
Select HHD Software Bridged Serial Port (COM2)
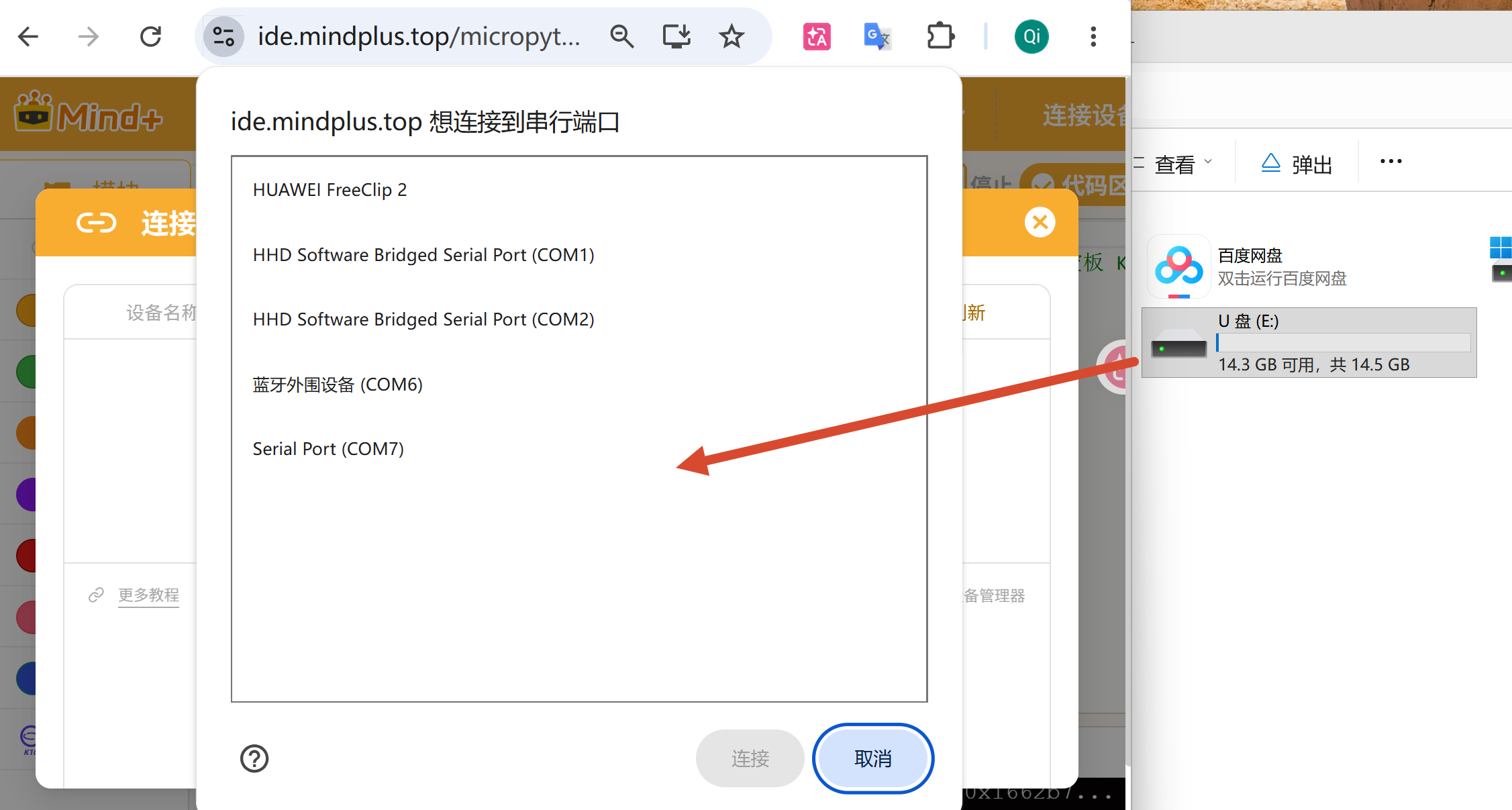[579, 319]
